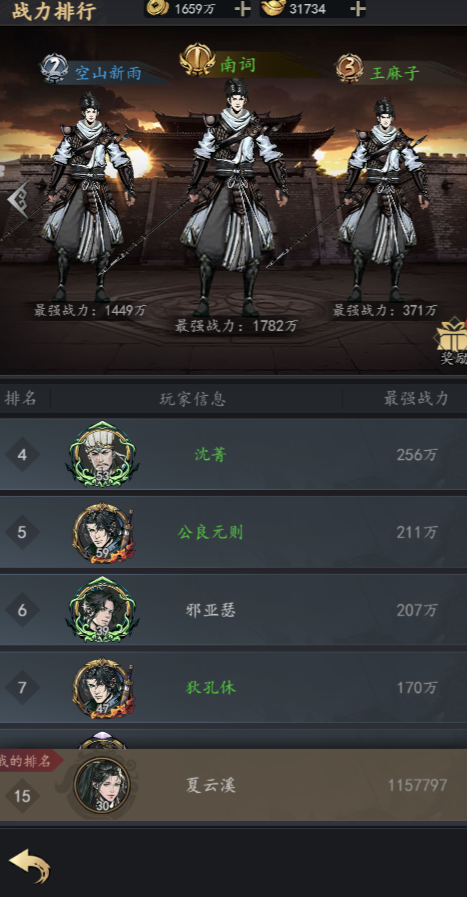Expand the left-edge arrow tab

coord(17,199)
